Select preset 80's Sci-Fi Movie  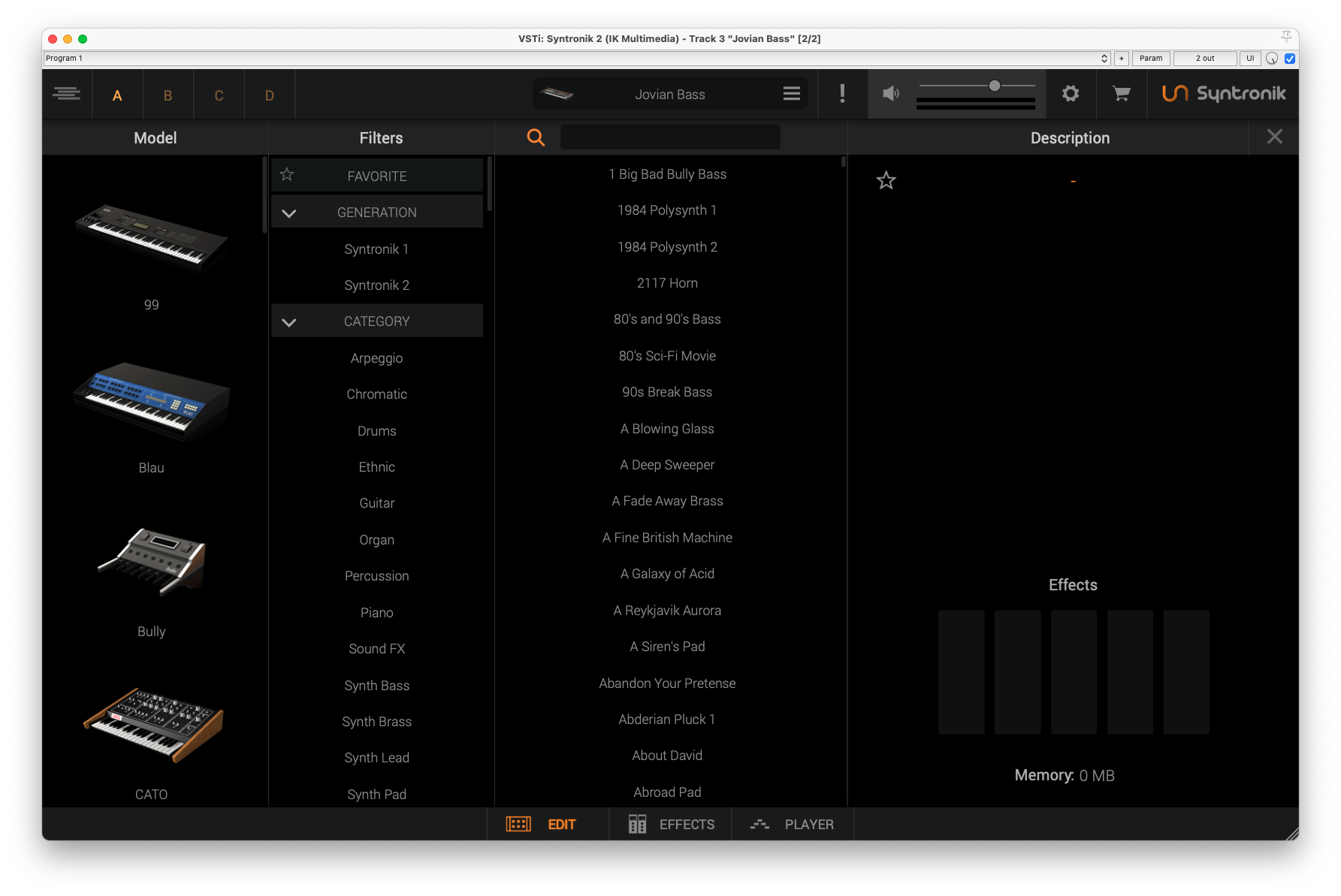click(x=667, y=356)
